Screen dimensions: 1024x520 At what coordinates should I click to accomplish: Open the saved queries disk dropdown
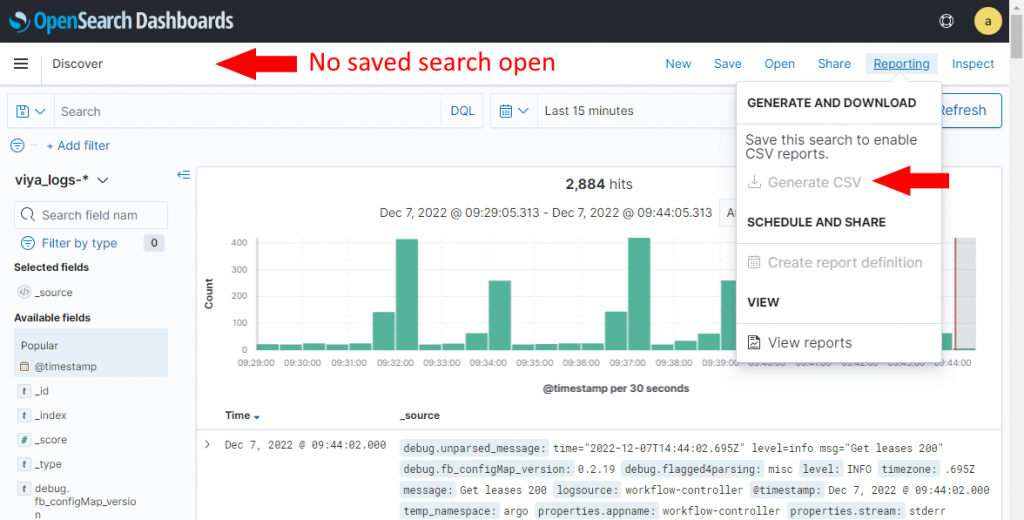click(31, 111)
